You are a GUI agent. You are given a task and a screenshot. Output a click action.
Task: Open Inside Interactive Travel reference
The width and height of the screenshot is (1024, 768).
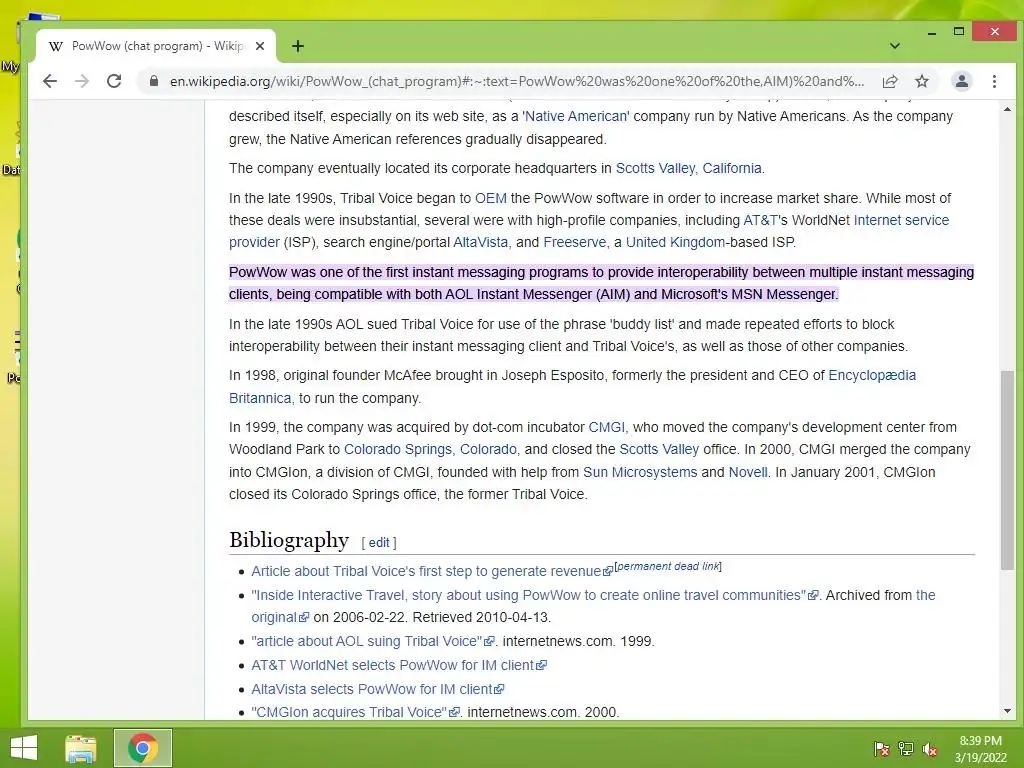point(534,595)
